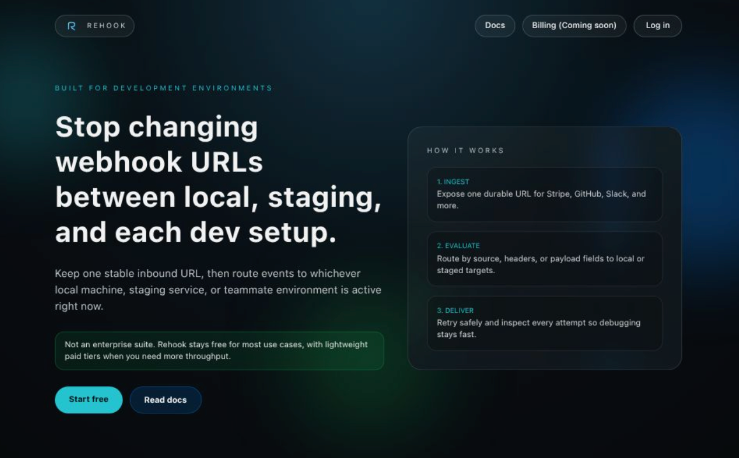Click the Start free button
This screenshot has width=739, height=458.
[88, 400]
